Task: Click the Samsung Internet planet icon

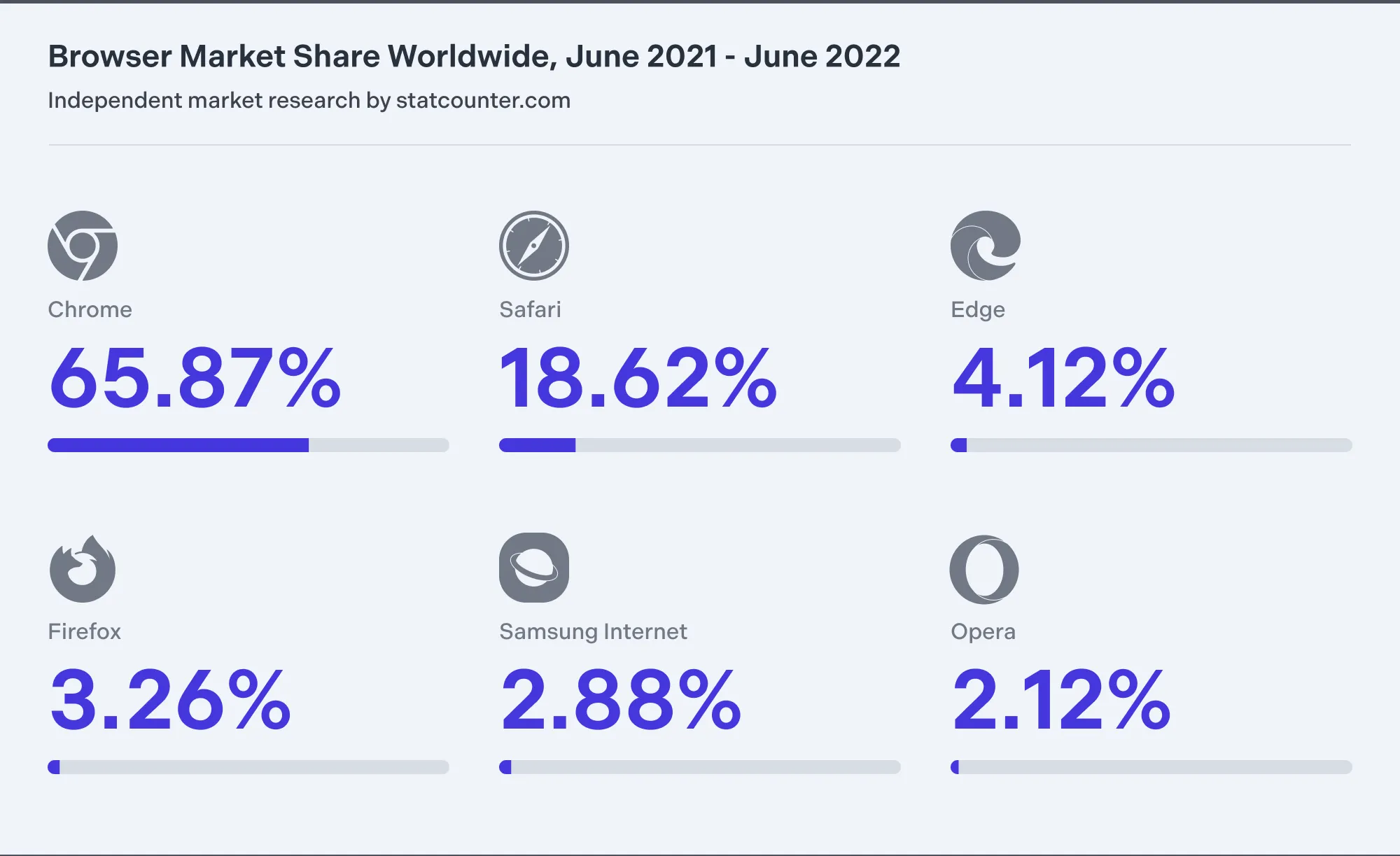Action: [x=534, y=568]
